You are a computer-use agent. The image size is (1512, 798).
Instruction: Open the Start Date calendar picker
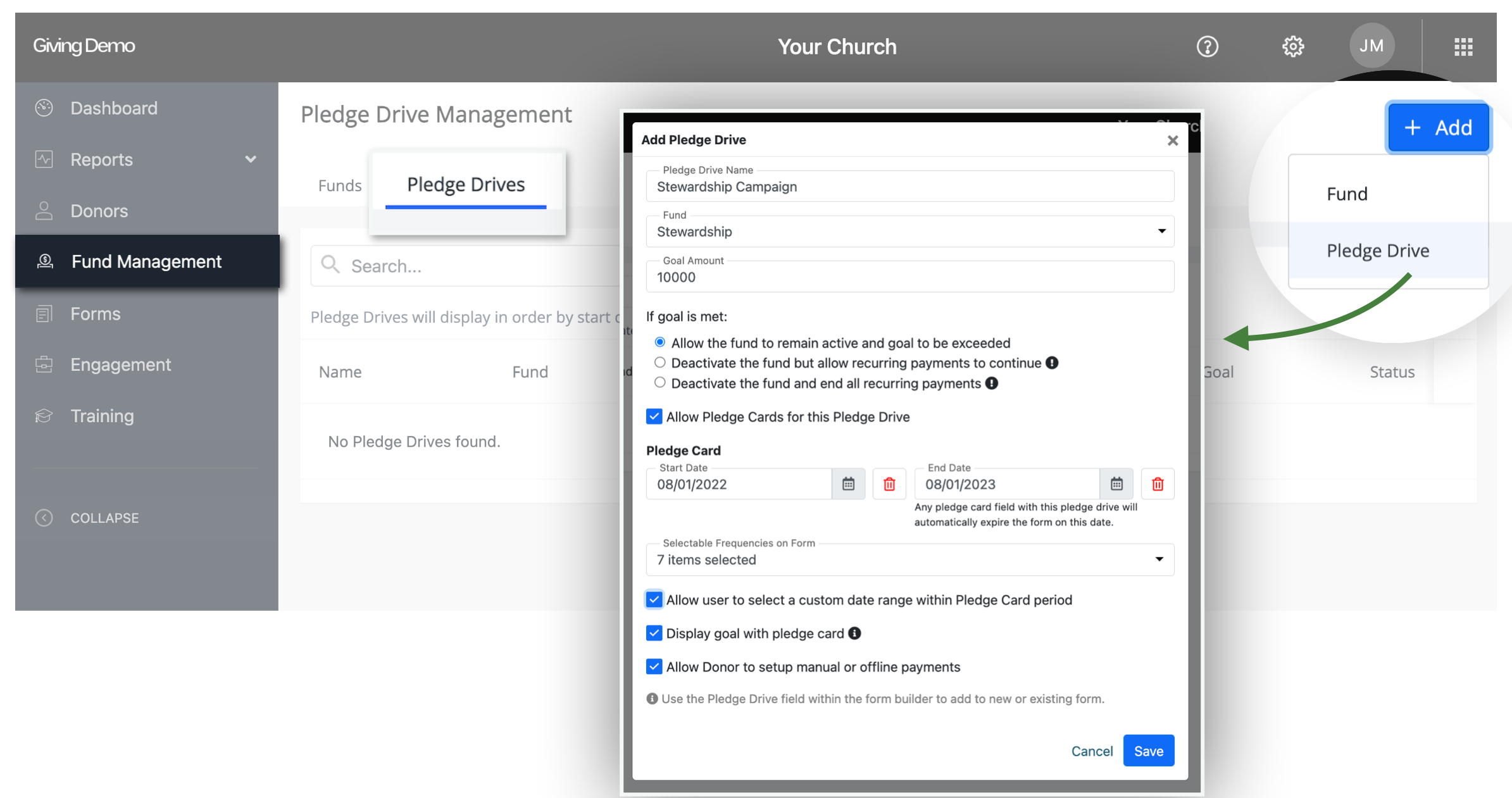pyautogui.click(x=848, y=484)
